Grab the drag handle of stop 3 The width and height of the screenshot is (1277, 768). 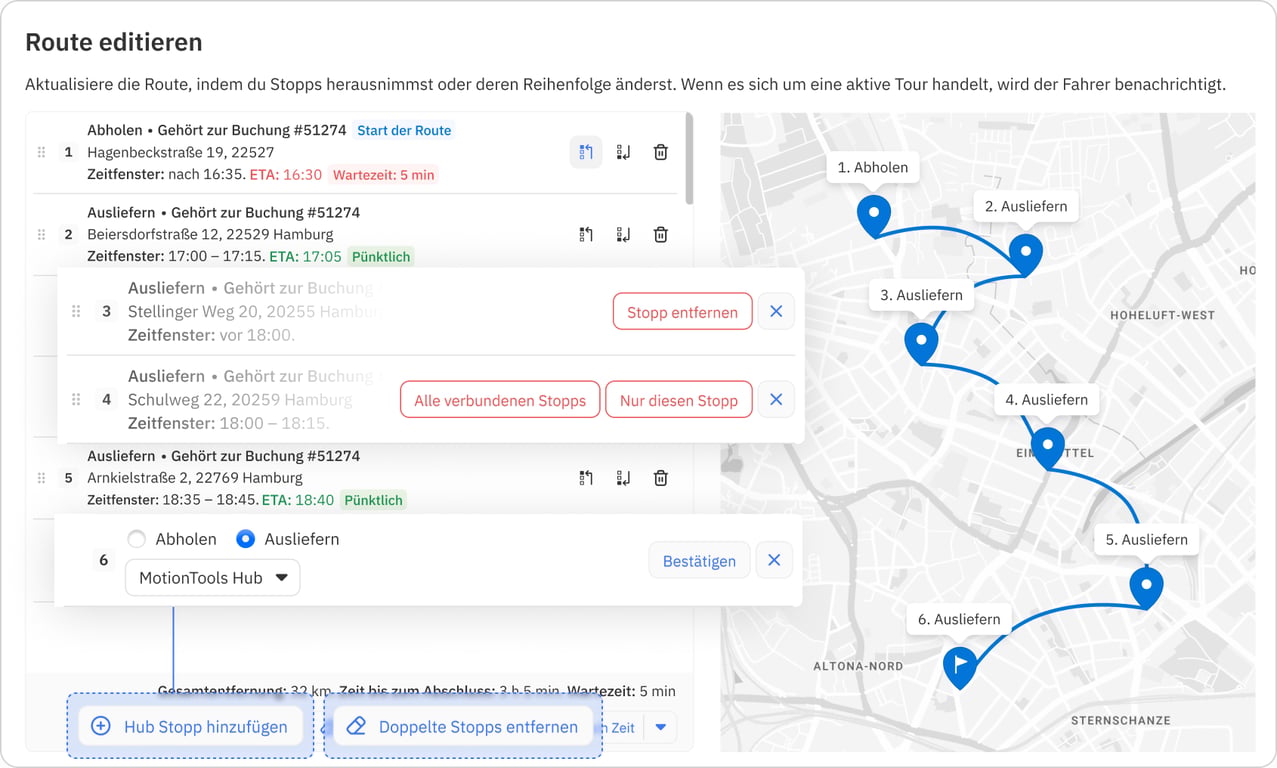(76, 311)
